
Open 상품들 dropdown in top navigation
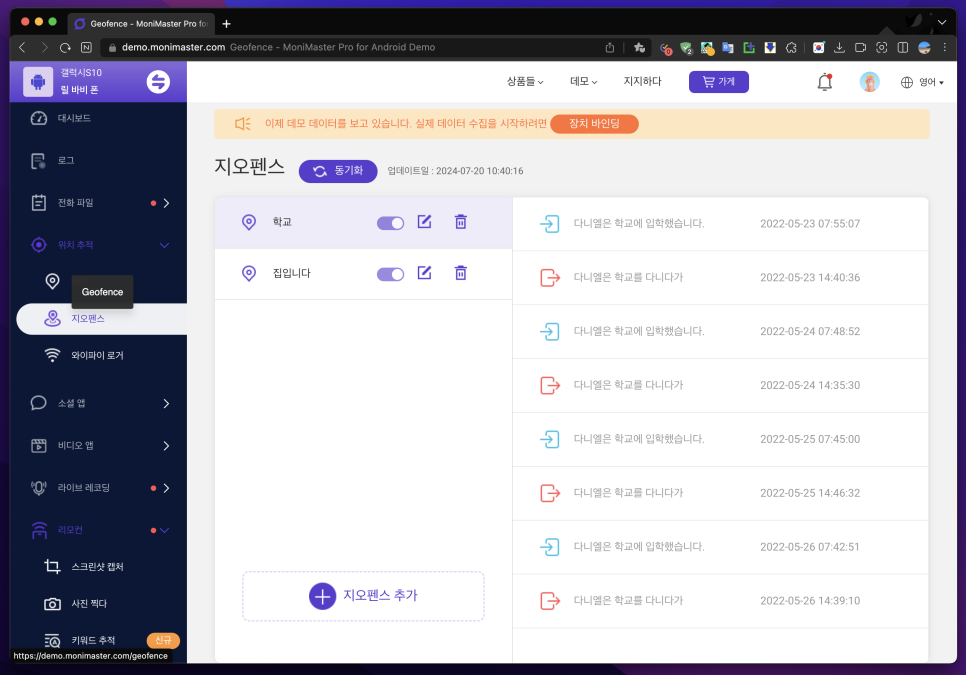525,81
